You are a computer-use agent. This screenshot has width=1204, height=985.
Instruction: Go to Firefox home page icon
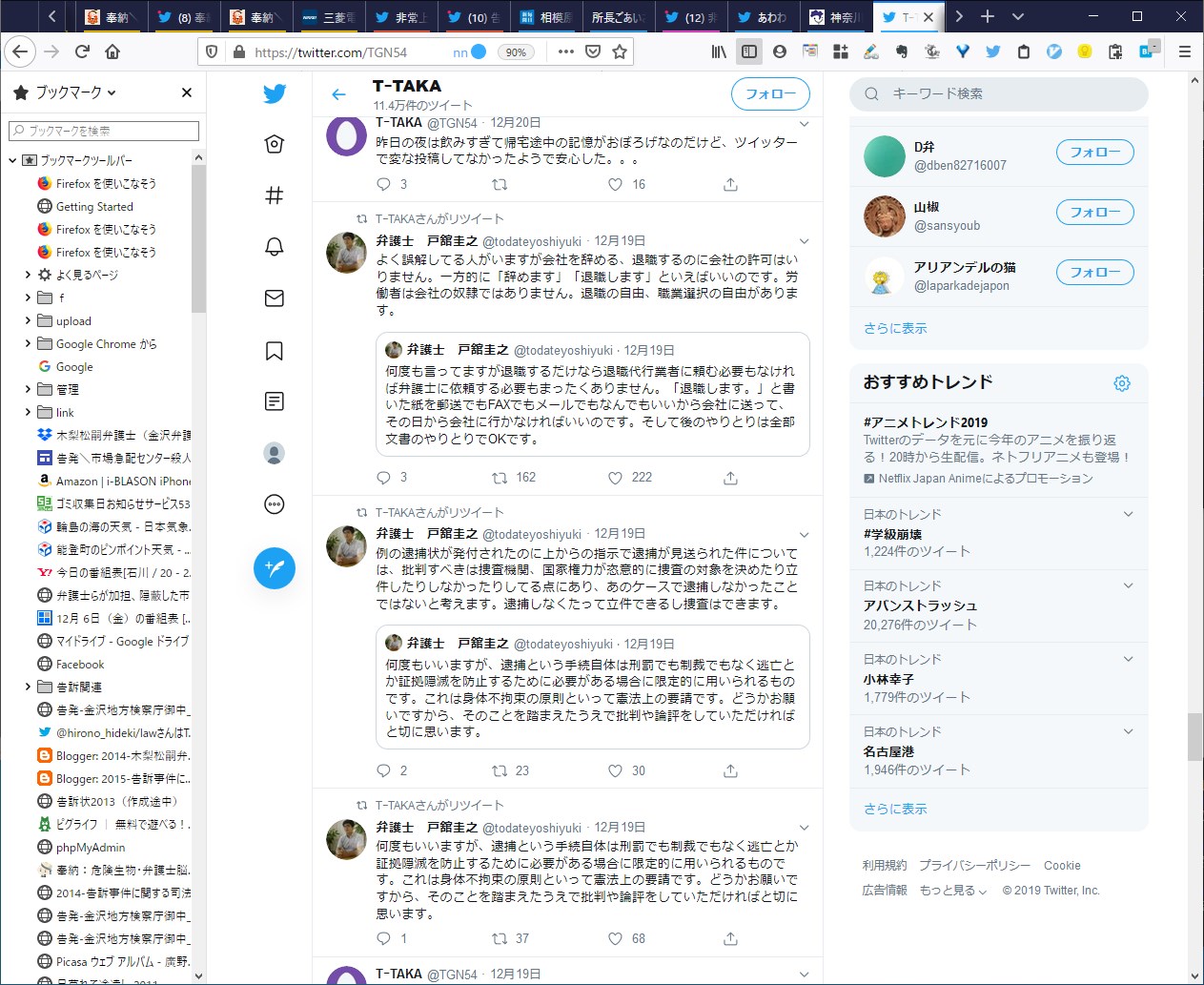point(112,51)
